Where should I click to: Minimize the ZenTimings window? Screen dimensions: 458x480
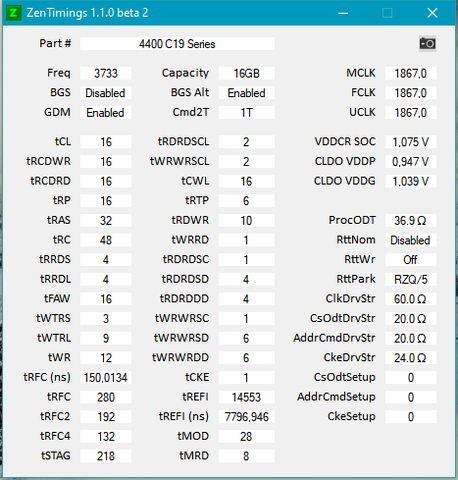coord(343,13)
